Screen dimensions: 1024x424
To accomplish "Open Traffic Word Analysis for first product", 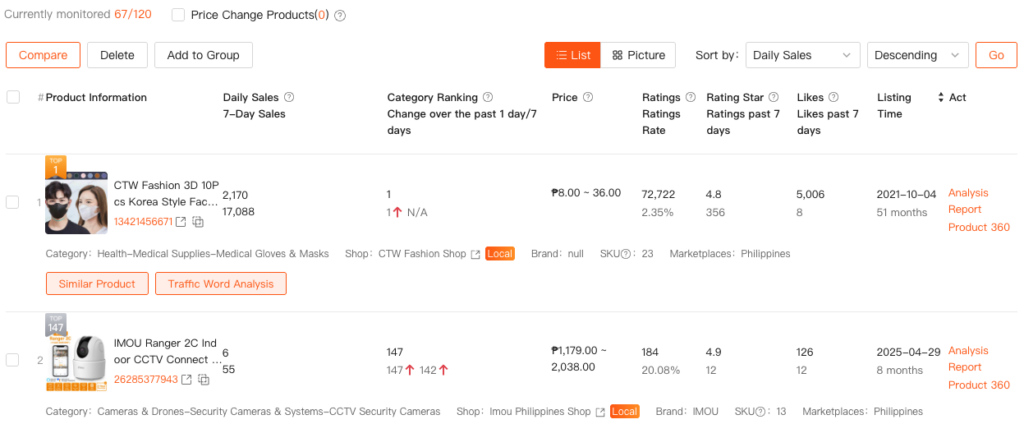I will 220,284.
